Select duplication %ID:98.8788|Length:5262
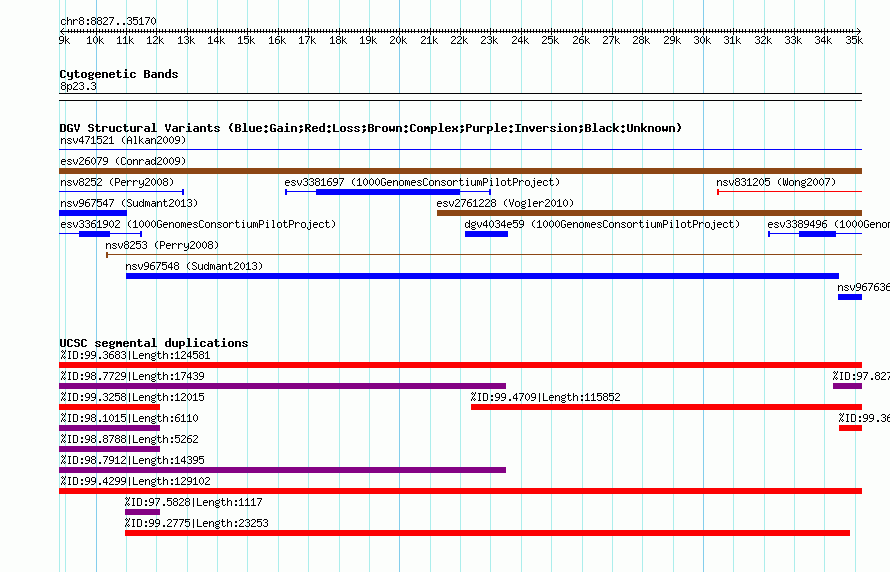This screenshot has width=890, height=572. tap(129, 439)
